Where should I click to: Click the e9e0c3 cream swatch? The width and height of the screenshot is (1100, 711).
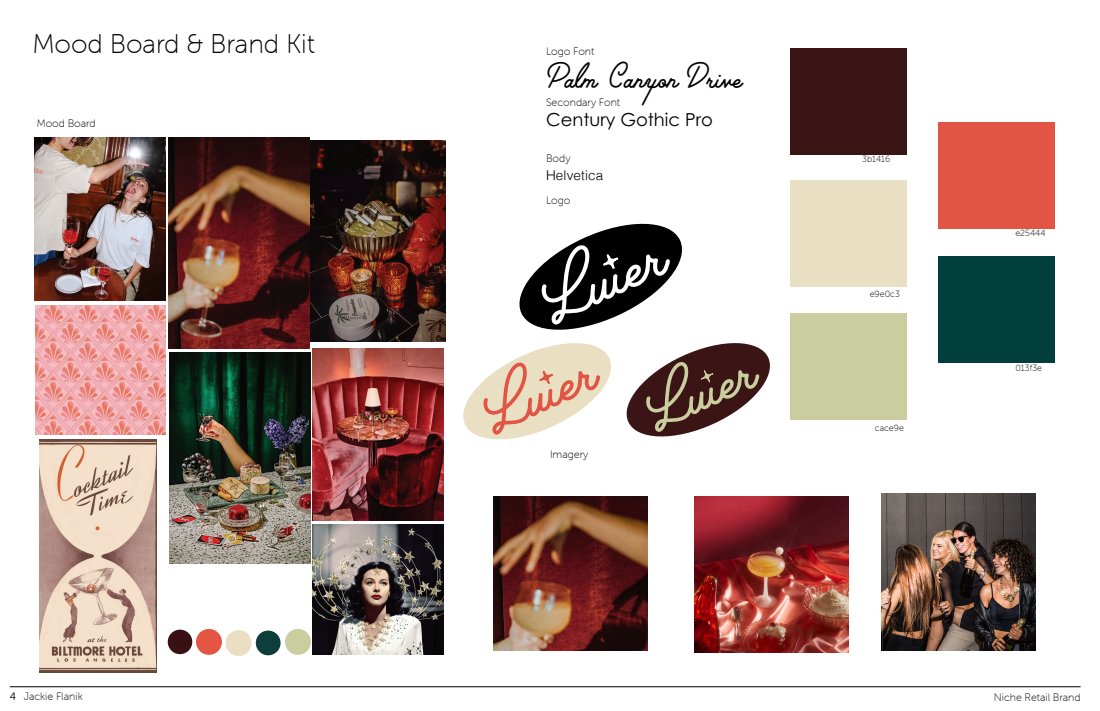click(848, 233)
